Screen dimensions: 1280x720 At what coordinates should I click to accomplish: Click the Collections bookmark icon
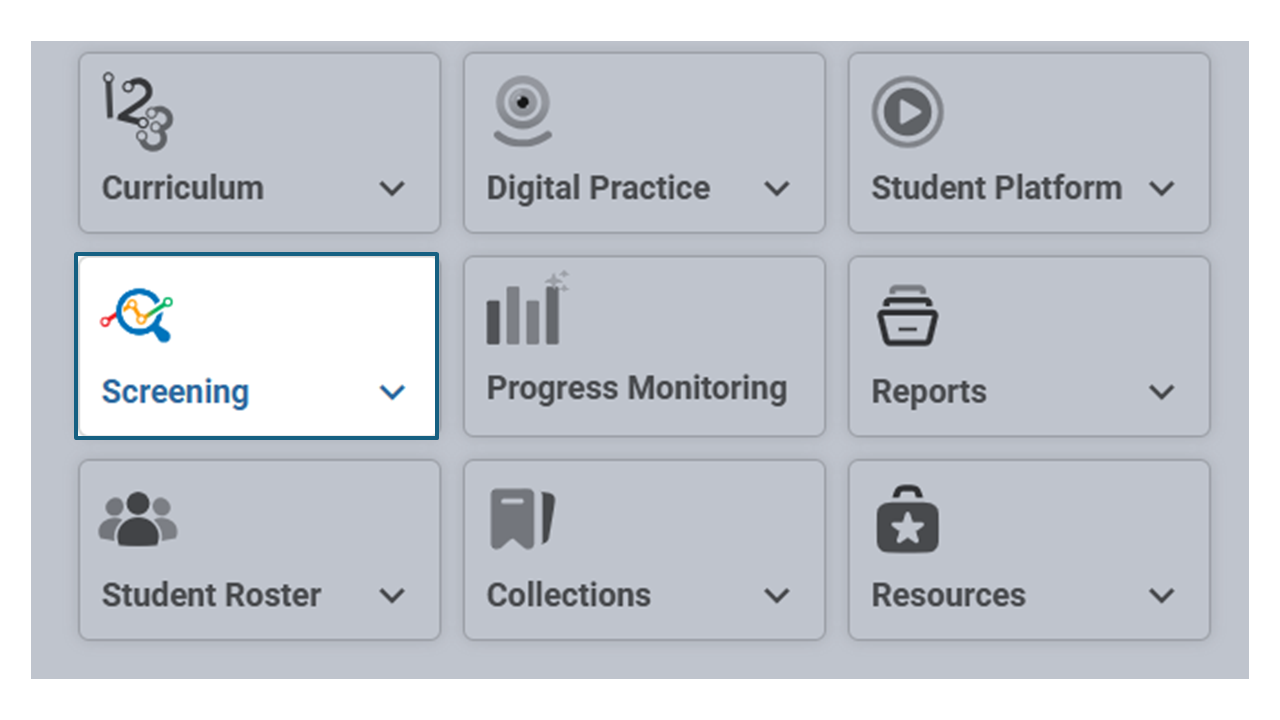(x=523, y=519)
